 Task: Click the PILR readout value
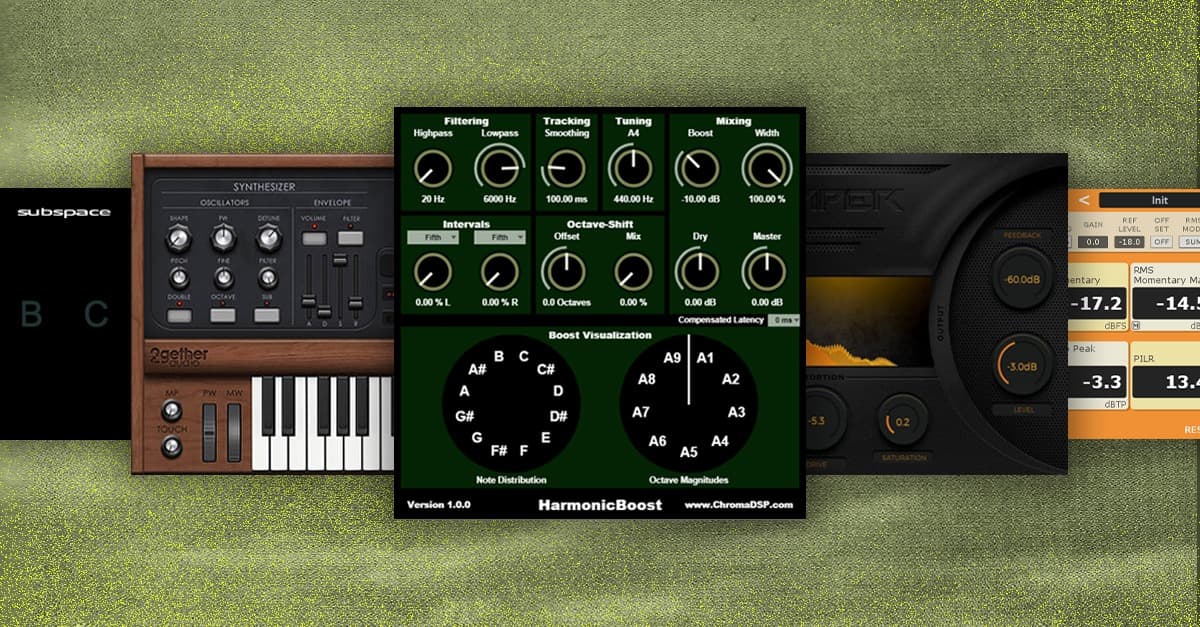1168,381
